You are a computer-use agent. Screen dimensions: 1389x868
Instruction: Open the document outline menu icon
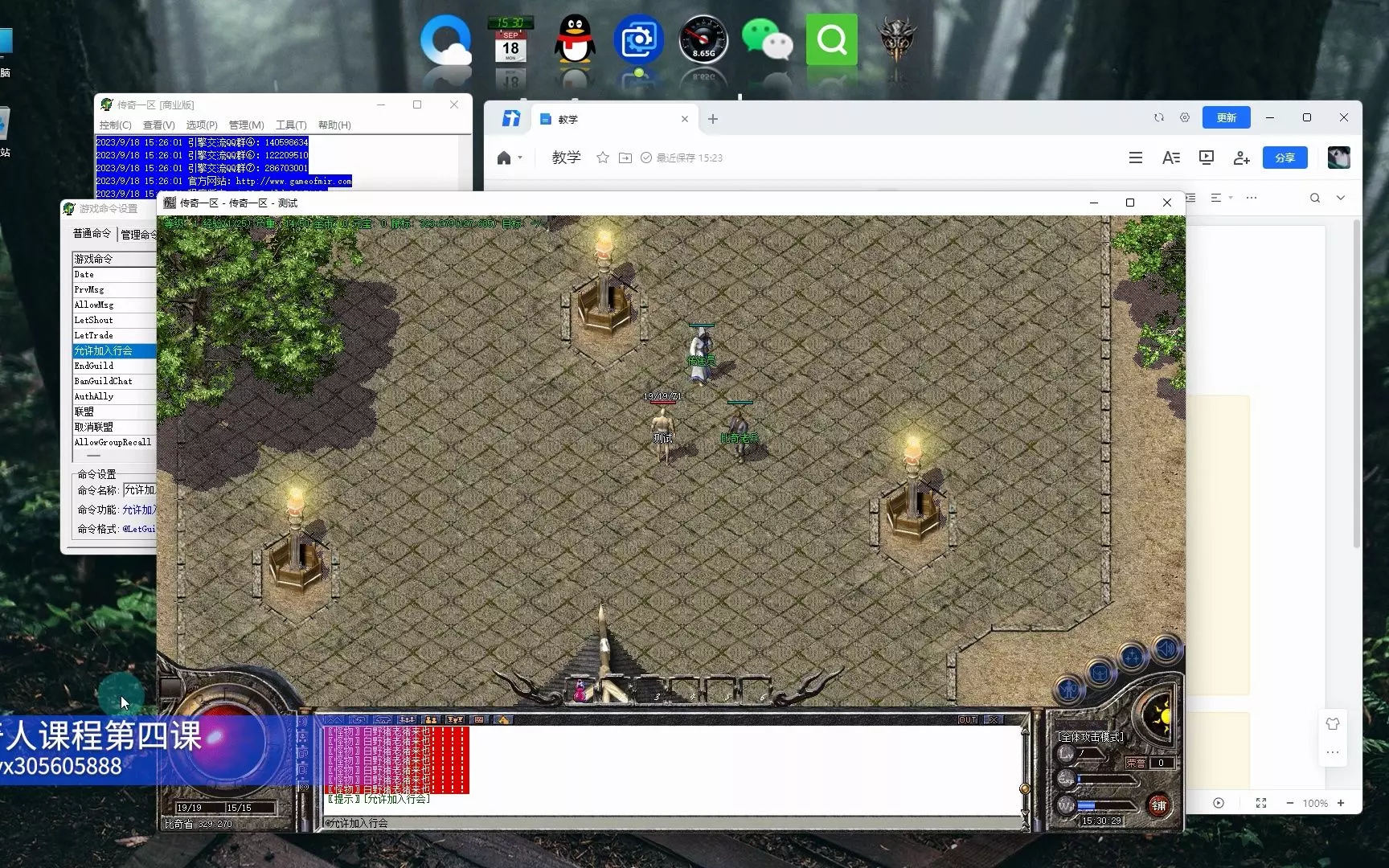click(x=1136, y=158)
